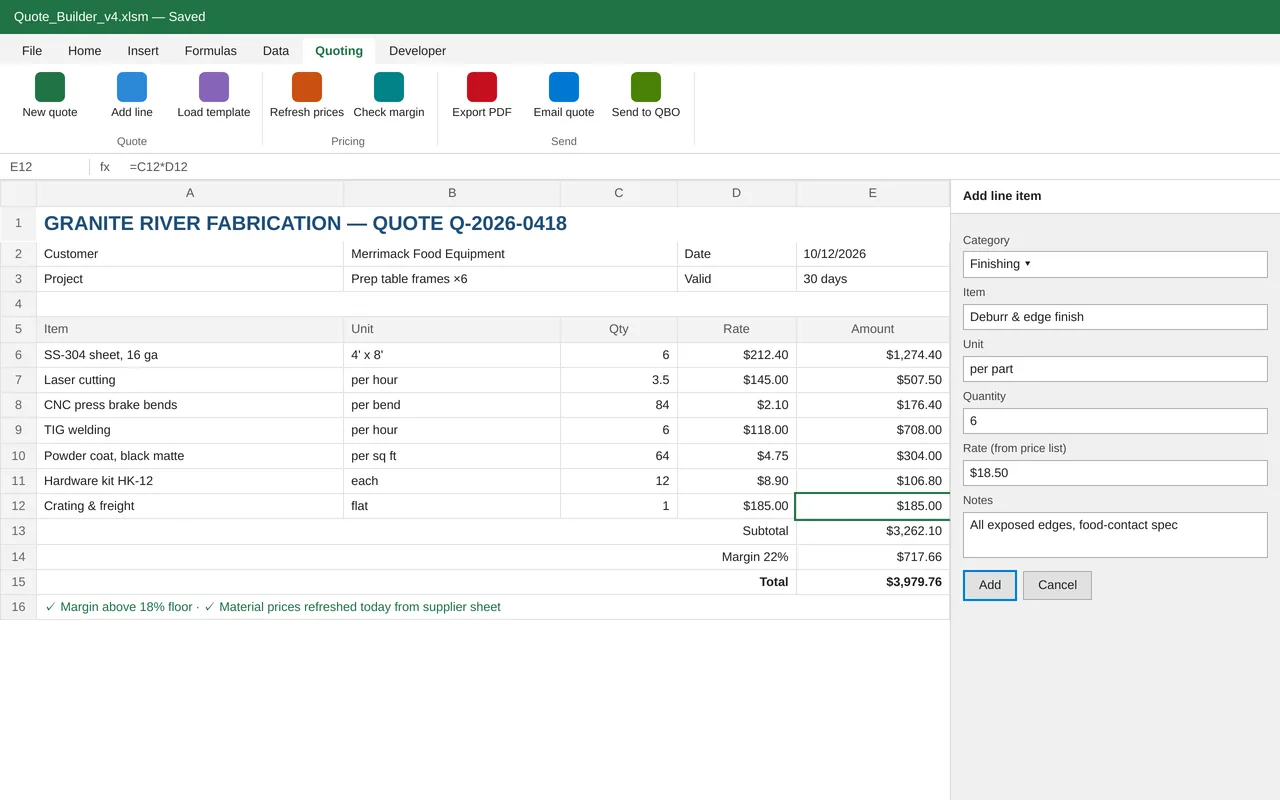Click the Add line ribbon icon
The width and height of the screenshot is (1280, 800).
coord(132,87)
